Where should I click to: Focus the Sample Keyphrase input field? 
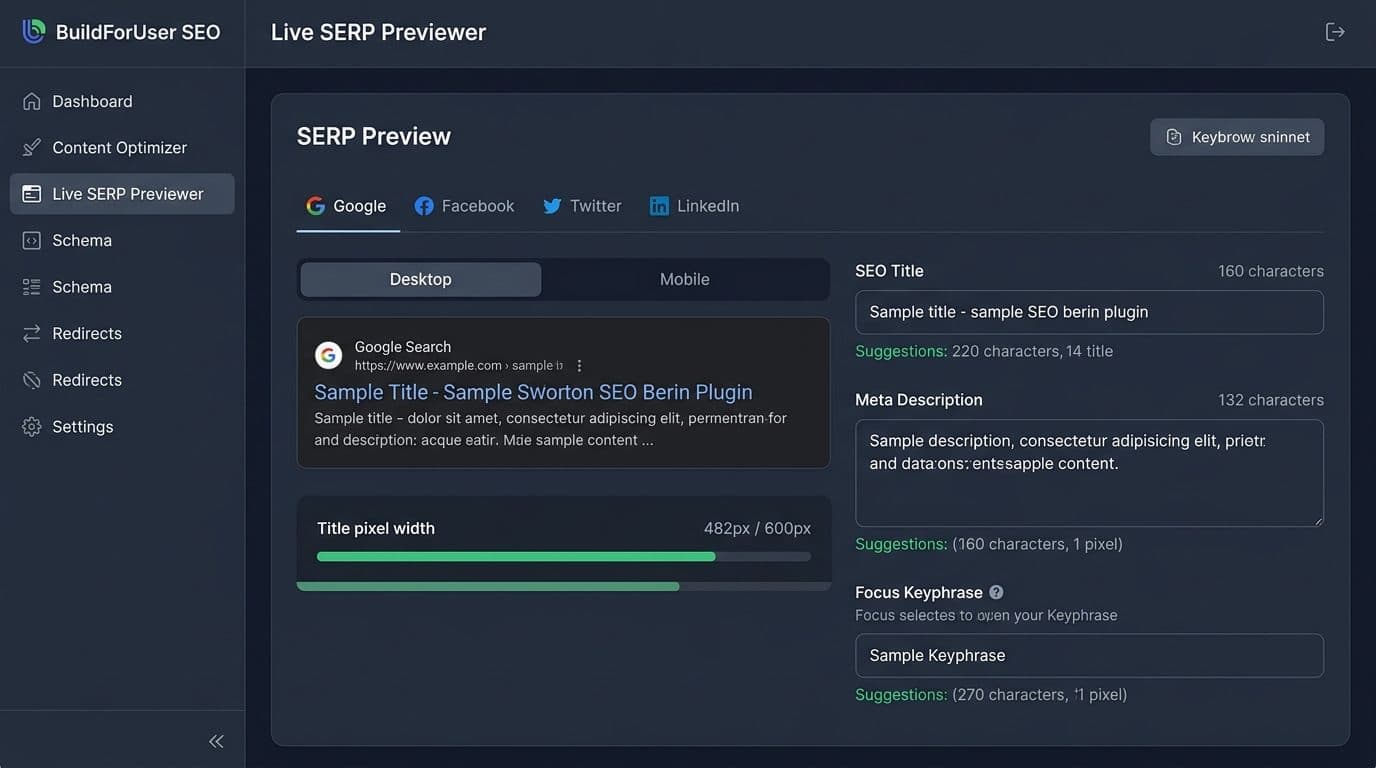point(1089,656)
